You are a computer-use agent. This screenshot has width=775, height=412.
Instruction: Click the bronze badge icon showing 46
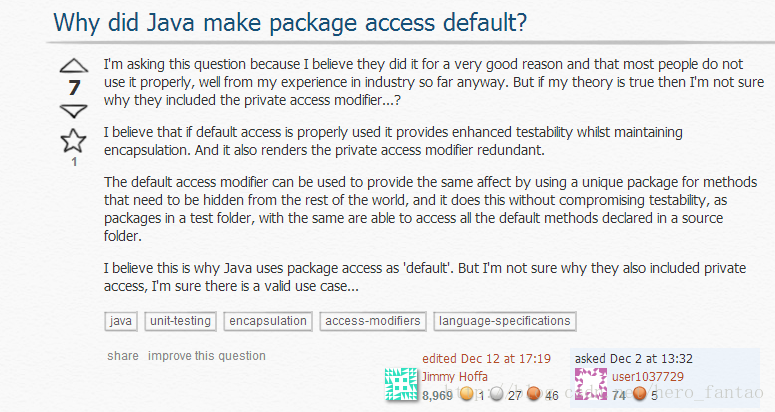pos(533,394)
